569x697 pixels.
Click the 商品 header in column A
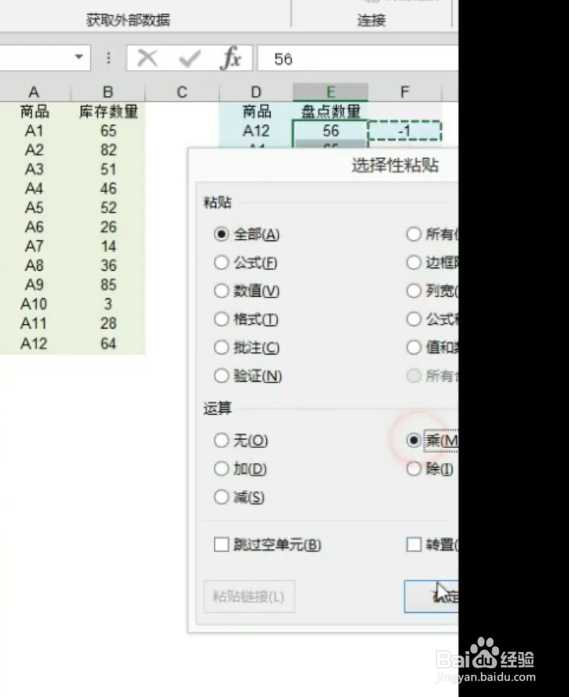34,112
